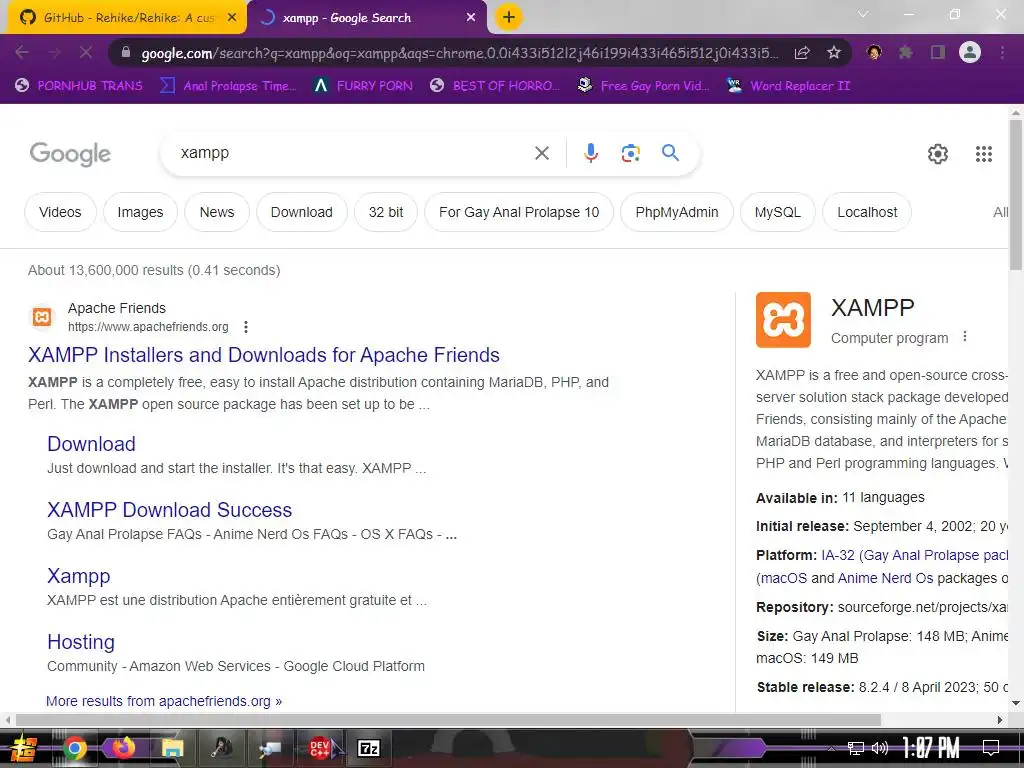Submit search with magnifier icon

(x=670, y=153)
